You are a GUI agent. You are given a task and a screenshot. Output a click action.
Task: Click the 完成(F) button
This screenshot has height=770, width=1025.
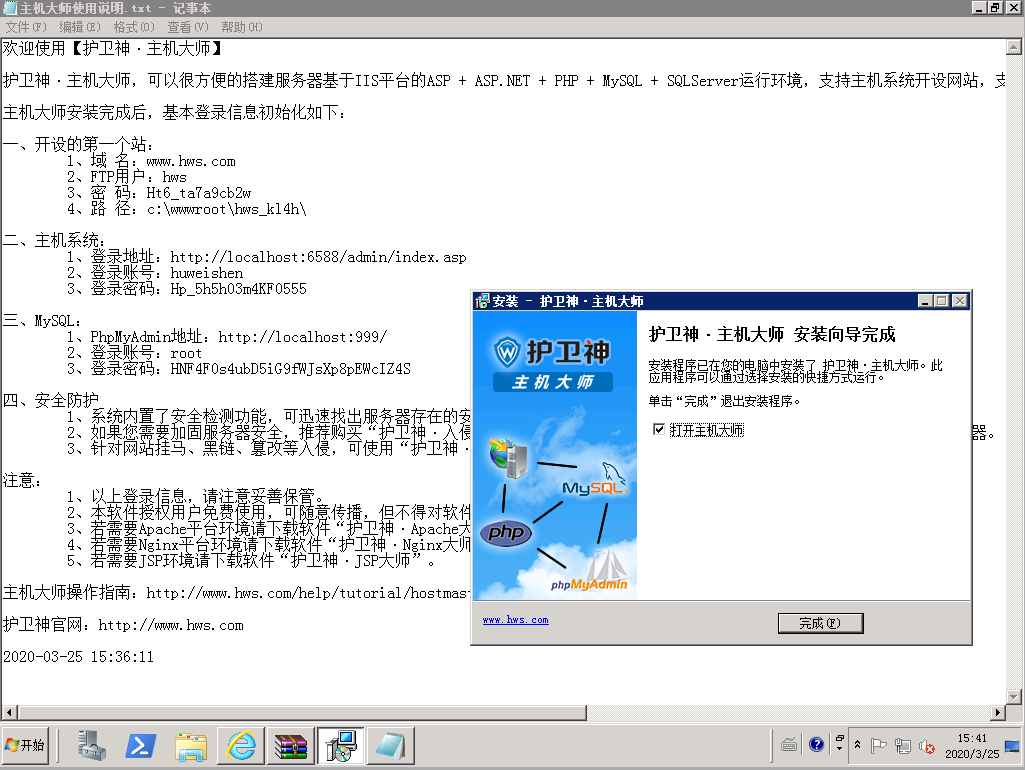pos(819,623)
